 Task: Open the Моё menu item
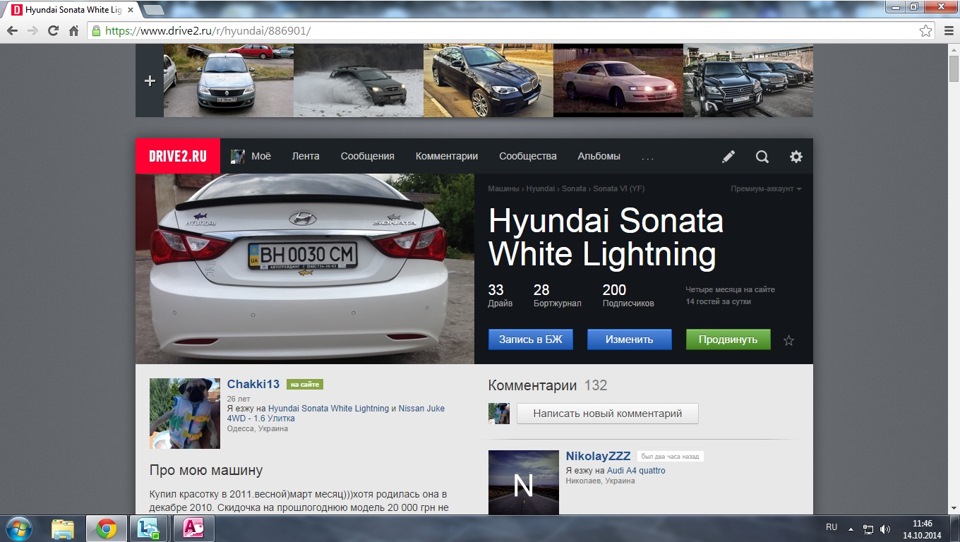261,156
